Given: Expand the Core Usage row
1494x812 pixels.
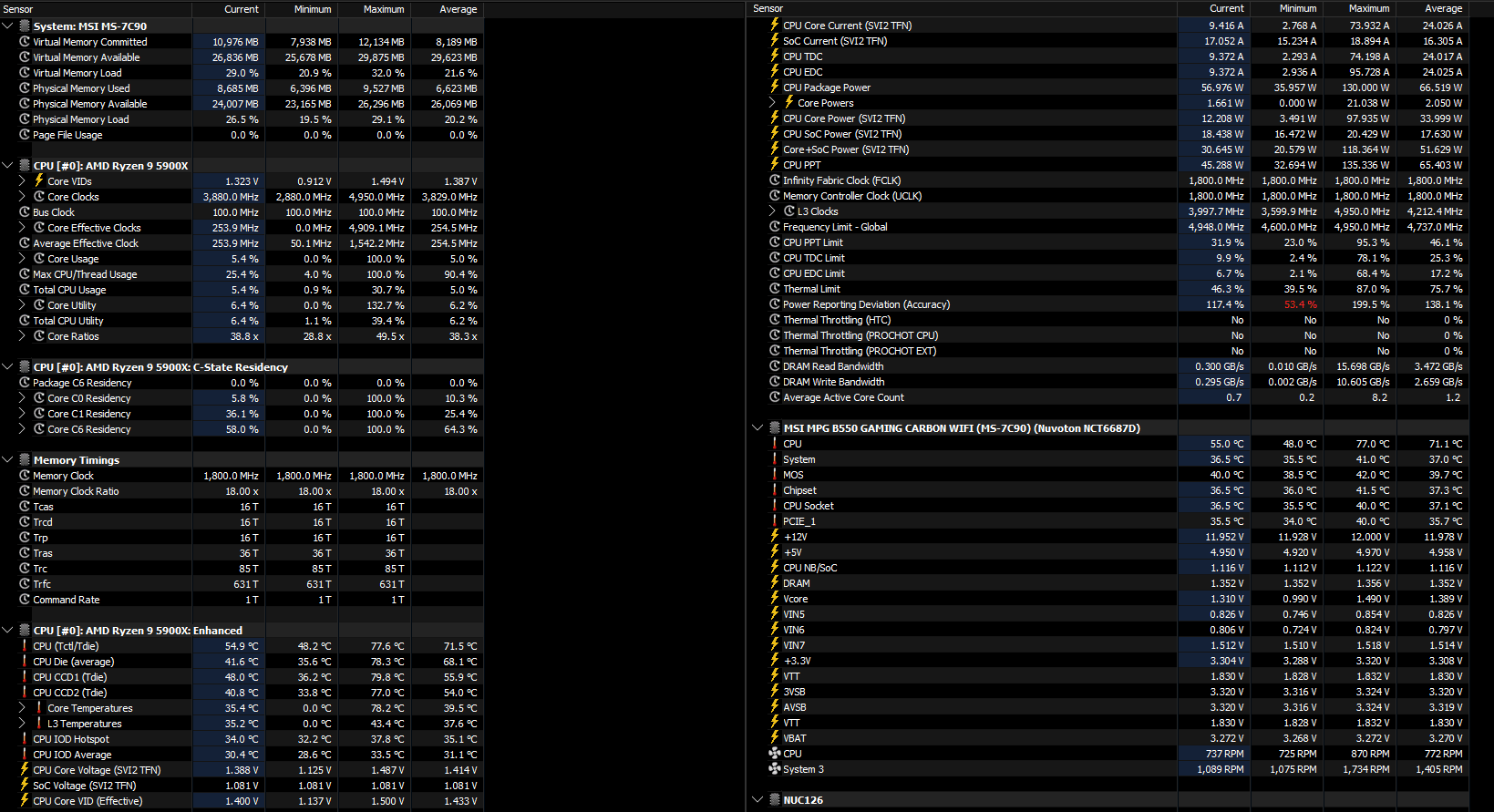Looking at the screenshot, I should (x=22, y=259).
